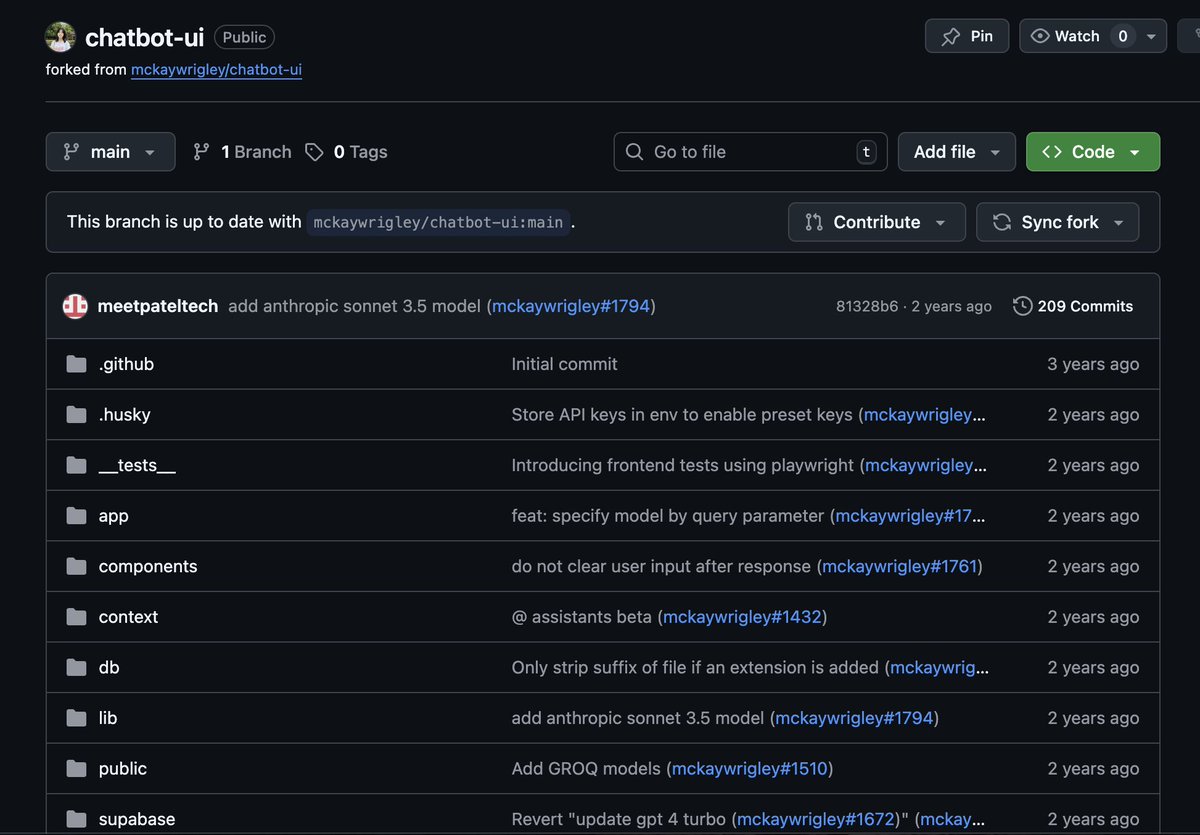Open the components folder
Screen dimensions: 1200x835
(148, 566)
